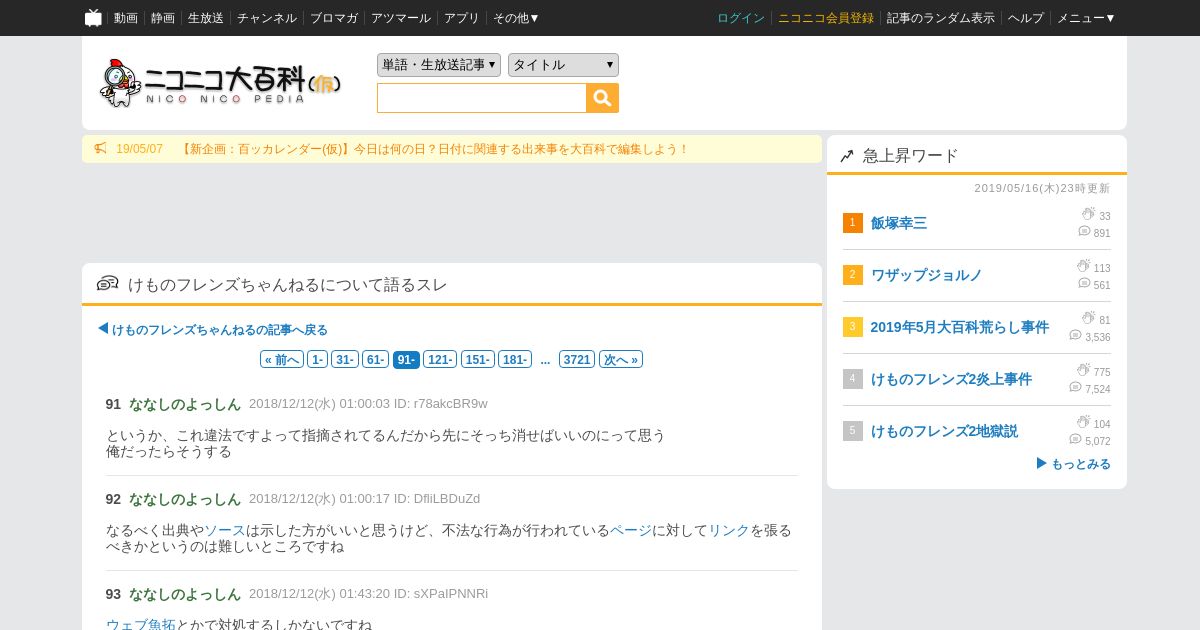Open 静画 in top navigation
The height and width of the screenshot is (630, 1200).
coord(163,18)
